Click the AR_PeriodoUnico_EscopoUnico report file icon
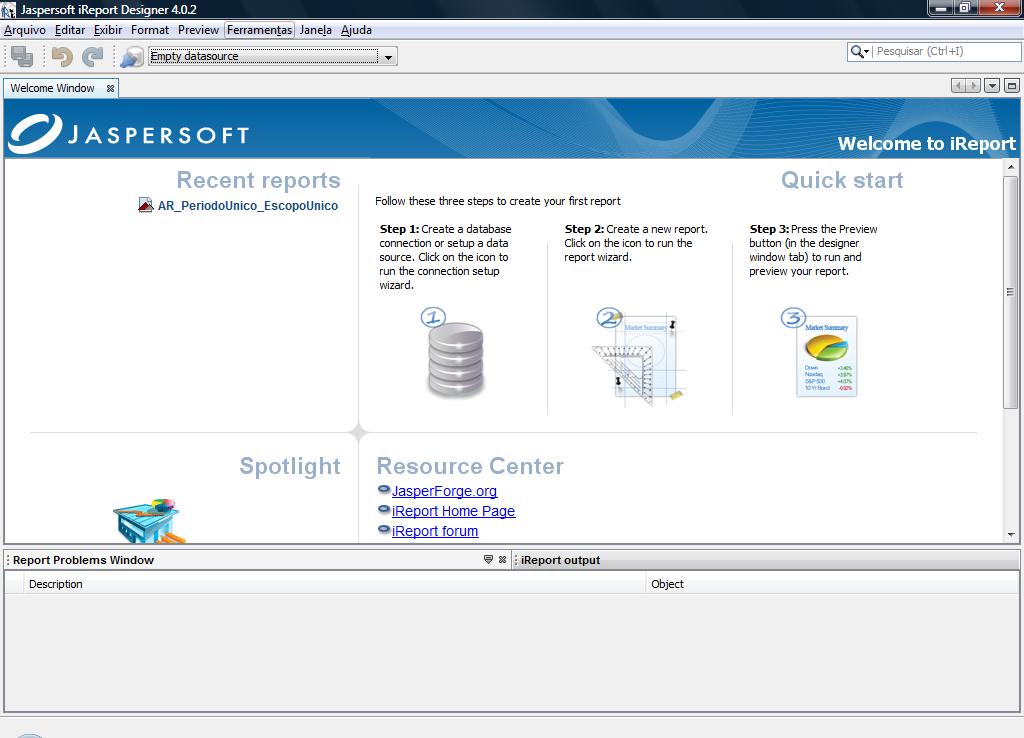1024x738 pixels. (146, 205)
